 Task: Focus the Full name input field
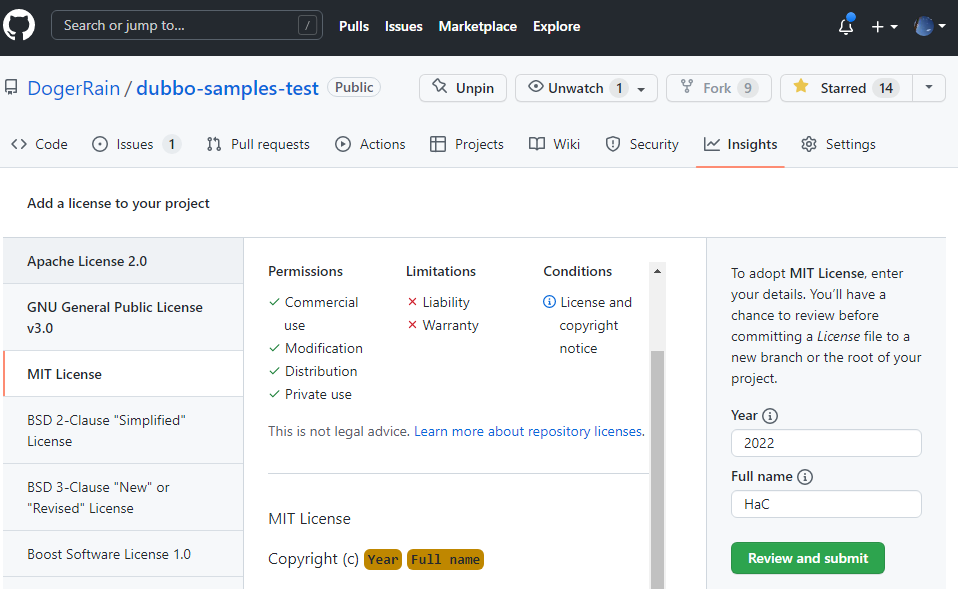[825, 504]
